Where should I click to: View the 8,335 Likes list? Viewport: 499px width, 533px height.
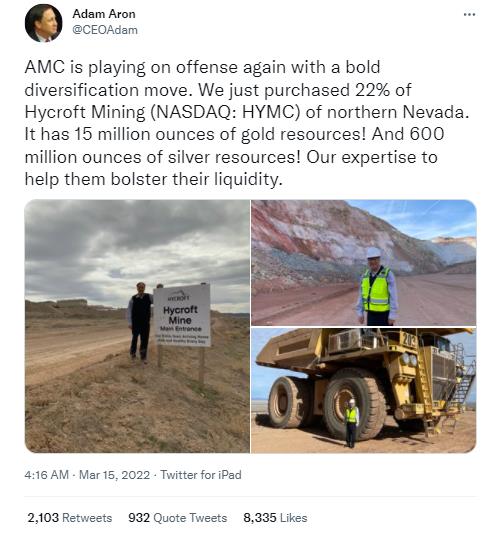[275, 518]
